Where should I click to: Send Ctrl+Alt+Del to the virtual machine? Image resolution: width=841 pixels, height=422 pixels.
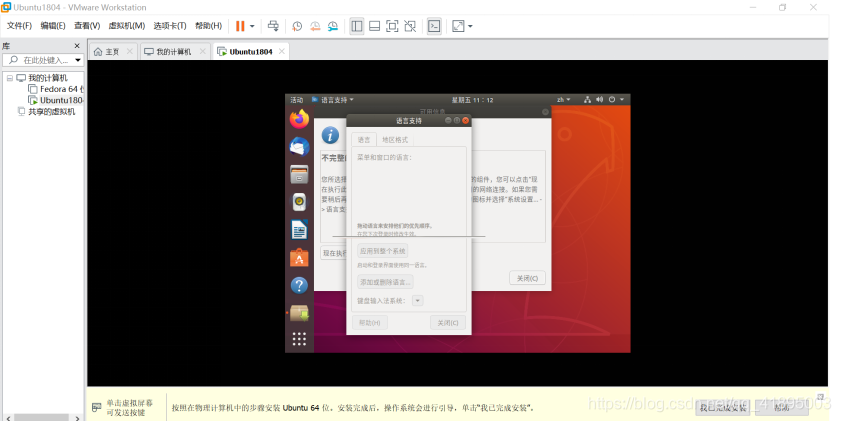(273, 26)
